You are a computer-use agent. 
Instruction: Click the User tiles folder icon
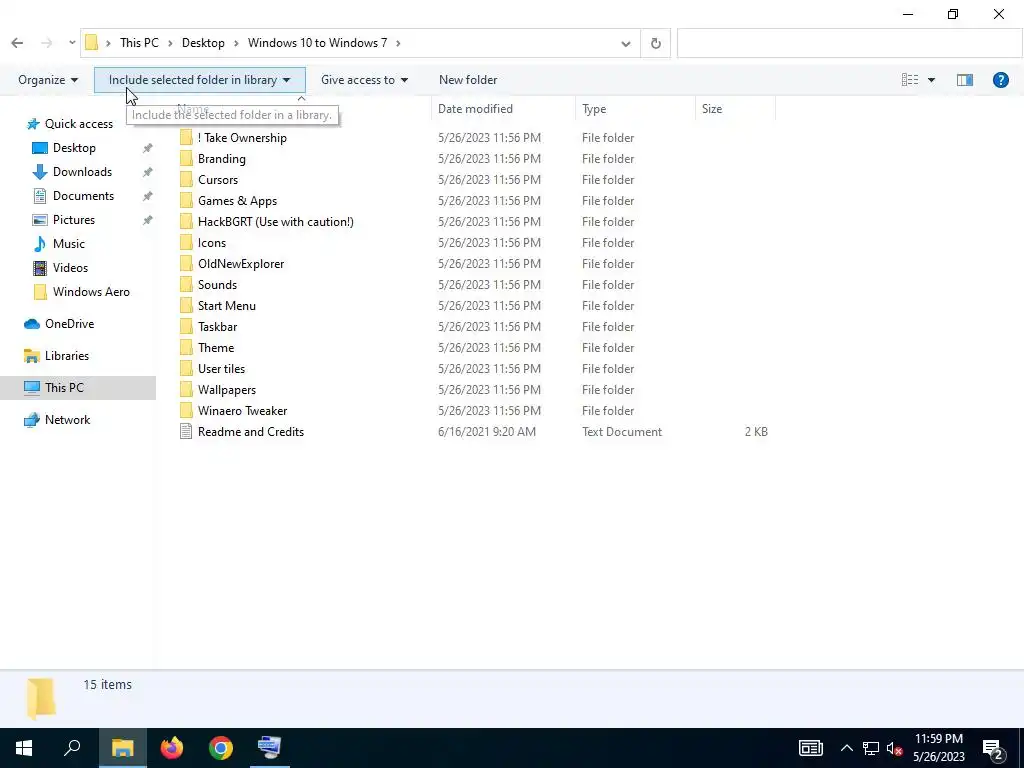coord(186,368)
